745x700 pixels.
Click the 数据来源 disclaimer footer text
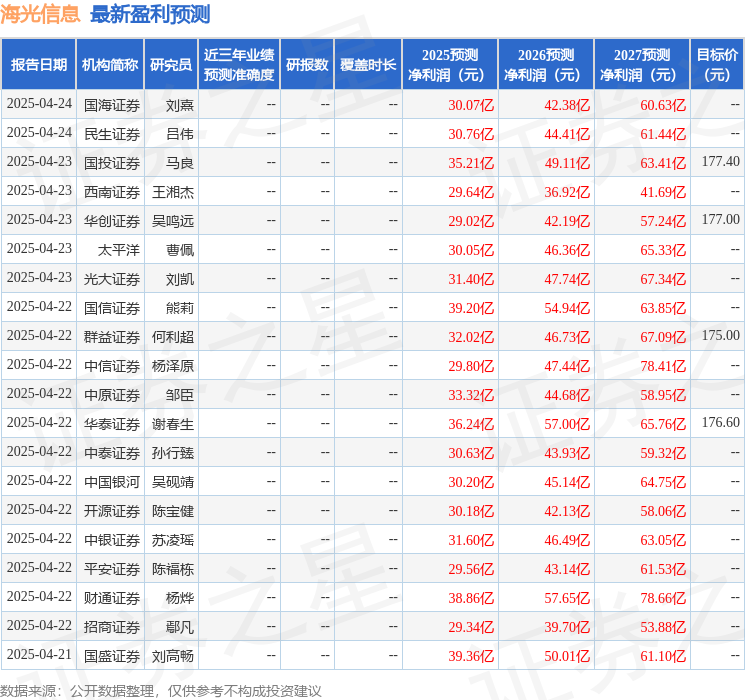pos(161,691)
